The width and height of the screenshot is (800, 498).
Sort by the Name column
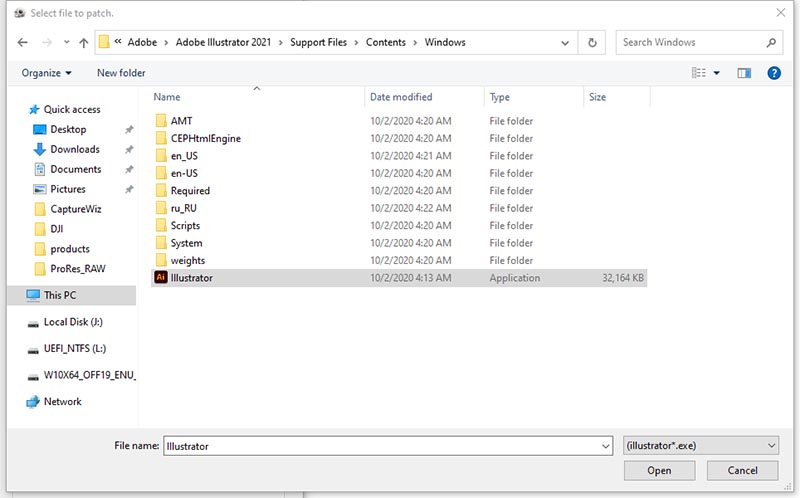point(166,97)
